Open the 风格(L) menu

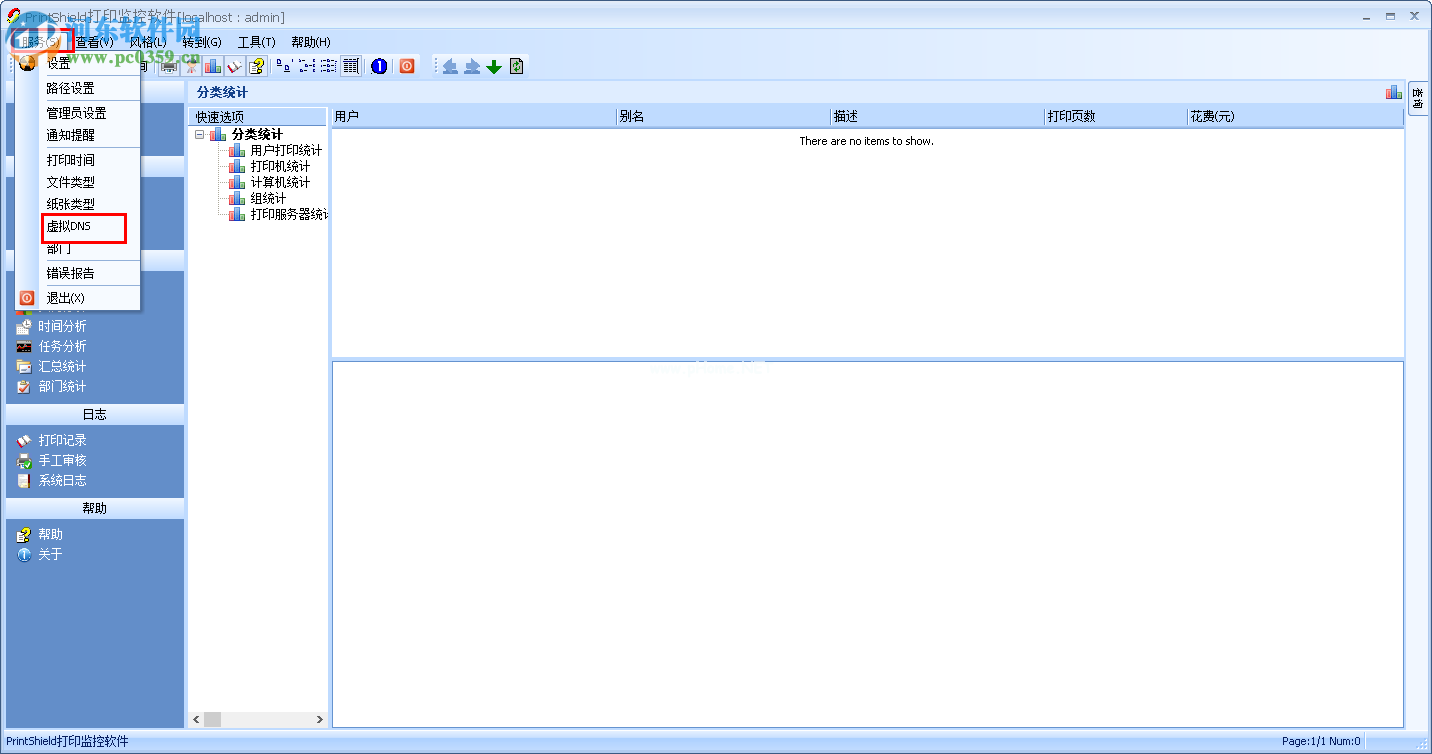point(148,42)
